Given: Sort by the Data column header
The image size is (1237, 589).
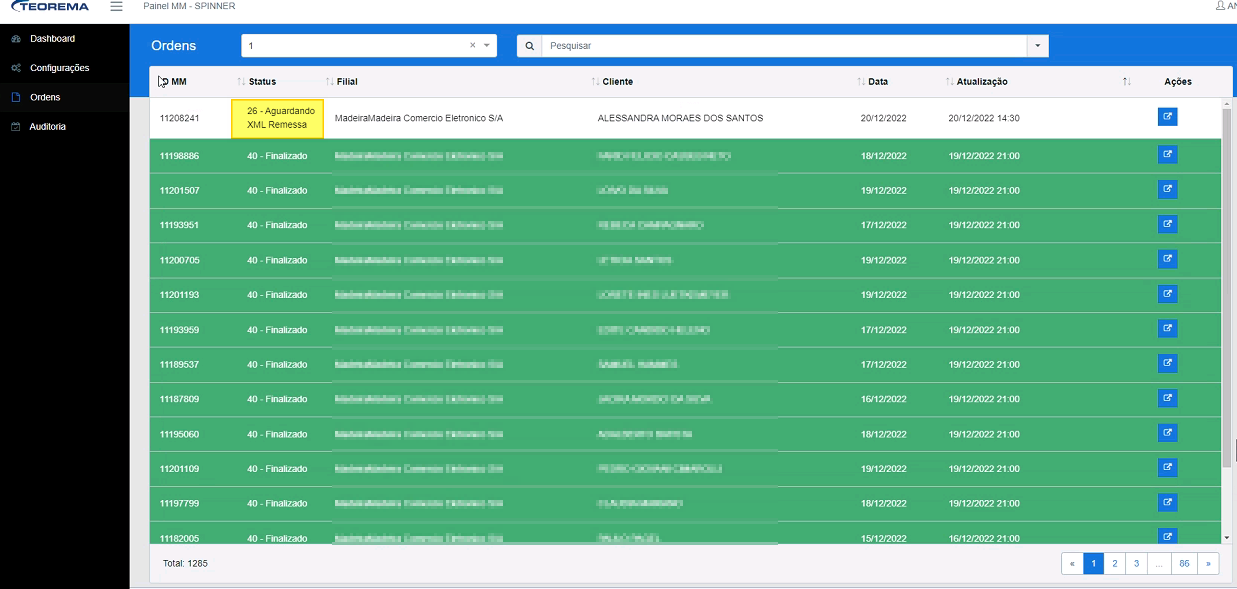Looking at the screenshot, I should coord(877,82).
